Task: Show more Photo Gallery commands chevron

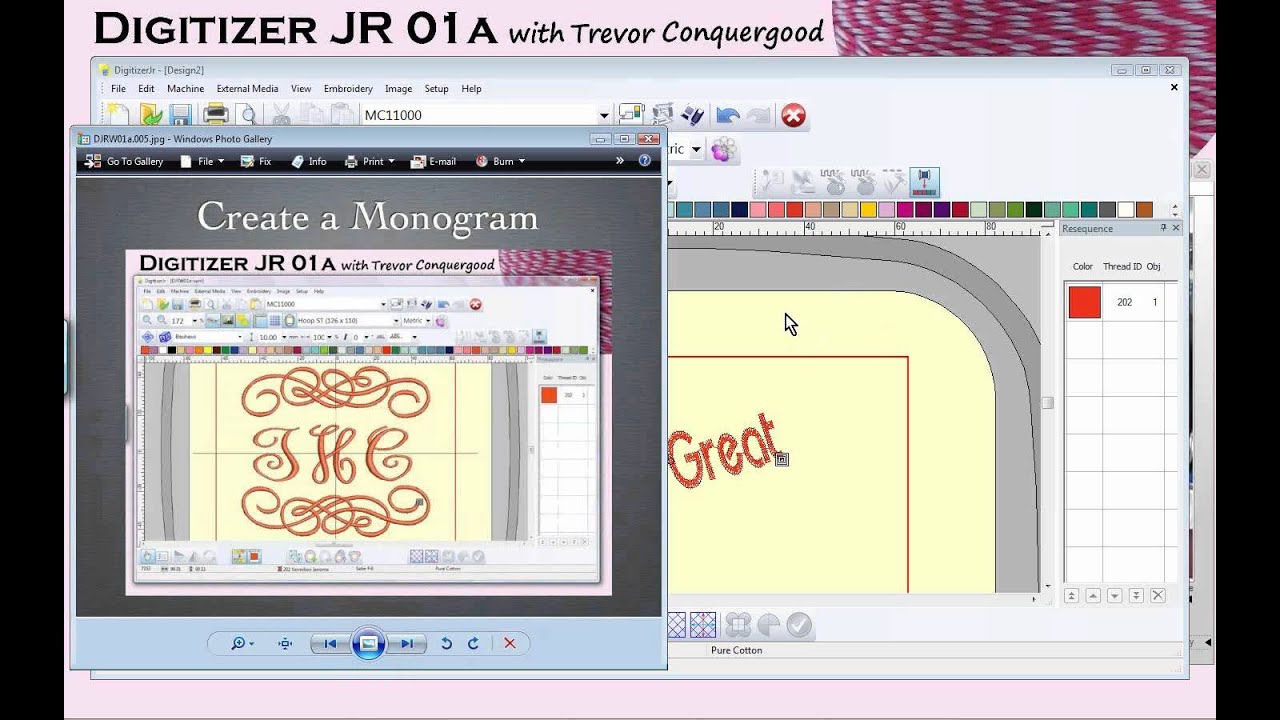Action: 620,160
